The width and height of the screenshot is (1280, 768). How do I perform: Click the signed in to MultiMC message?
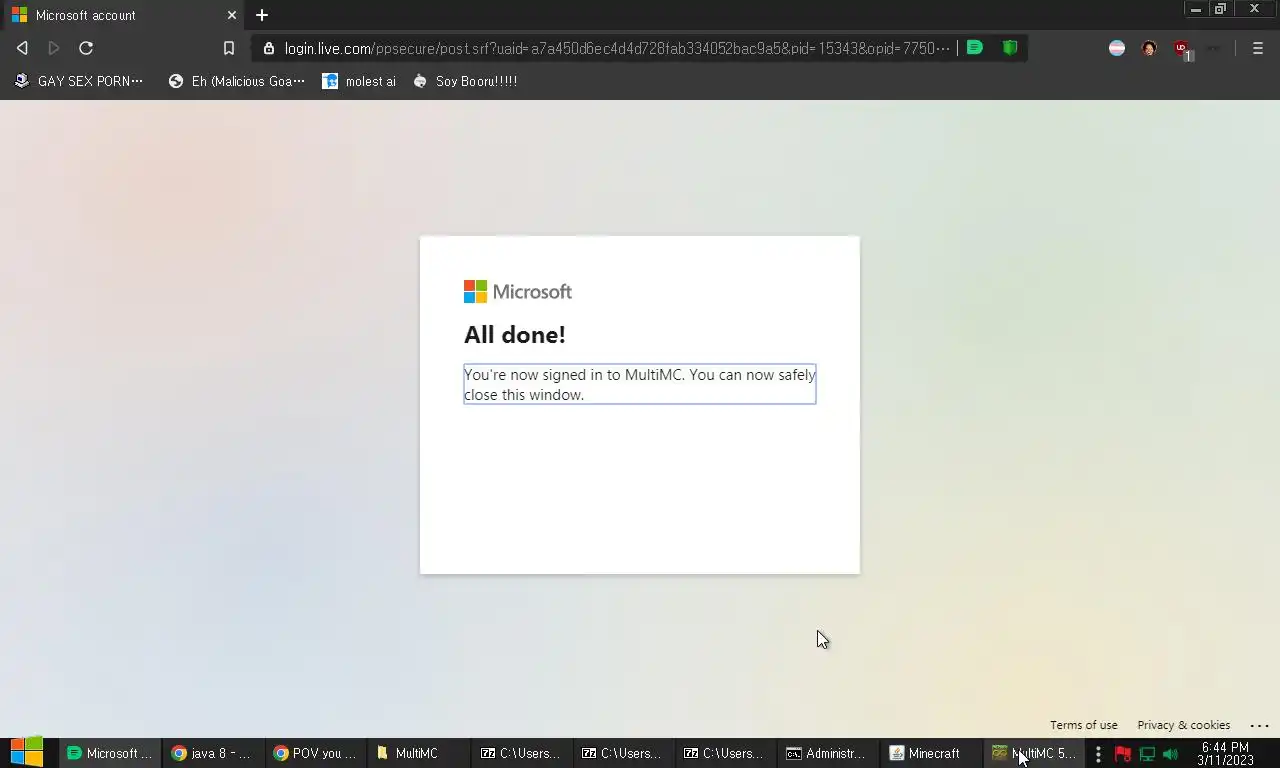(x=640, y=384)
